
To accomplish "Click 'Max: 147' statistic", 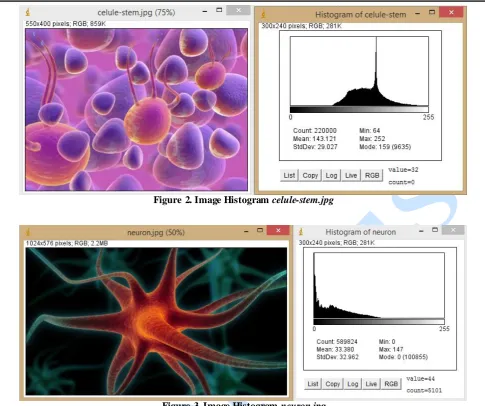I will click(391, 349).
